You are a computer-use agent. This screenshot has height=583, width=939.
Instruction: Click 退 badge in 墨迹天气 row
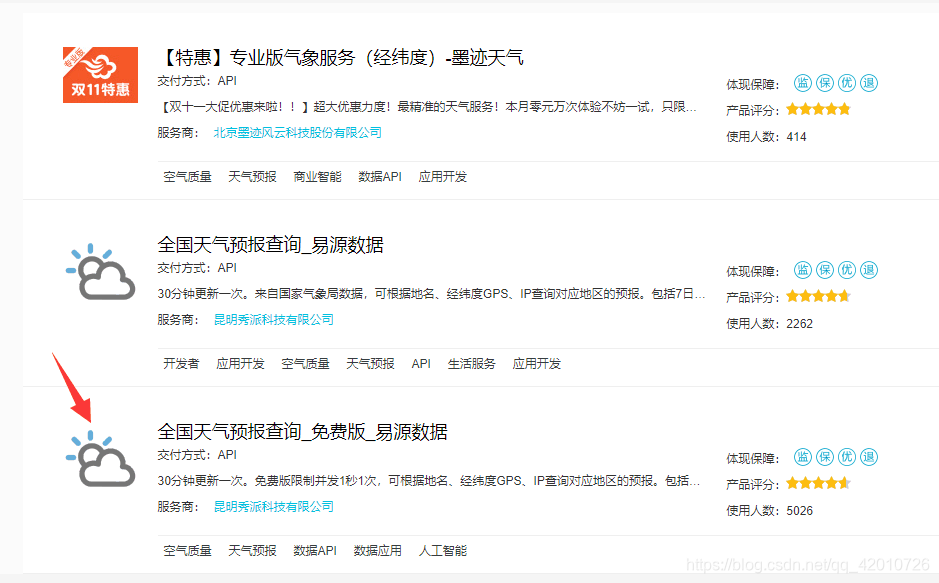coord(869,83)
